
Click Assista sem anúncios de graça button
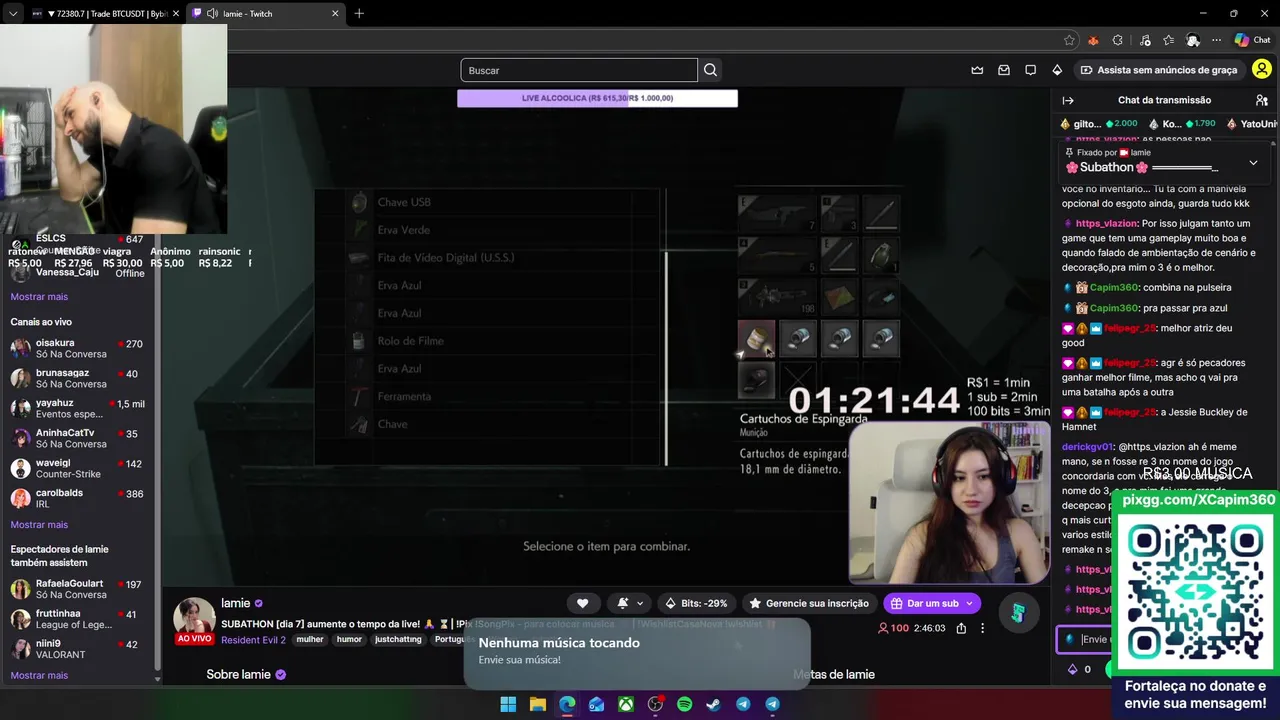(x=1158, y=70)
